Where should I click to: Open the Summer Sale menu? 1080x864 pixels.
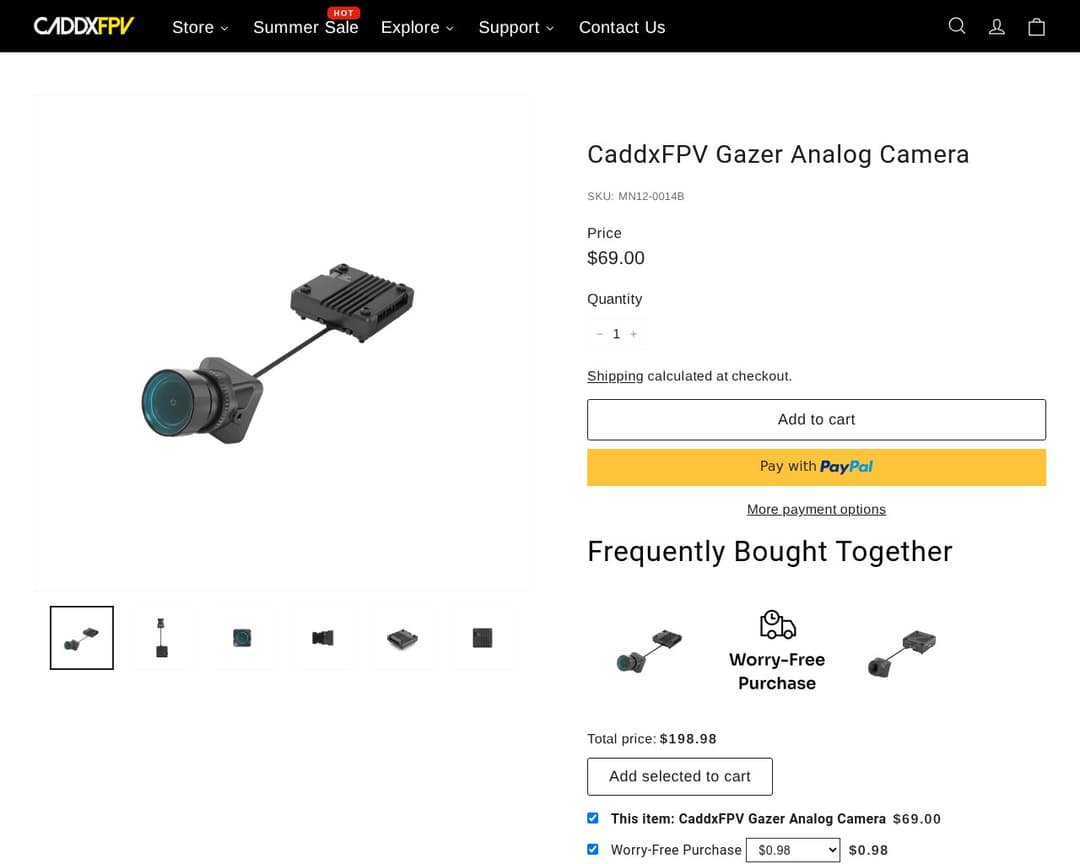[305, 27]
